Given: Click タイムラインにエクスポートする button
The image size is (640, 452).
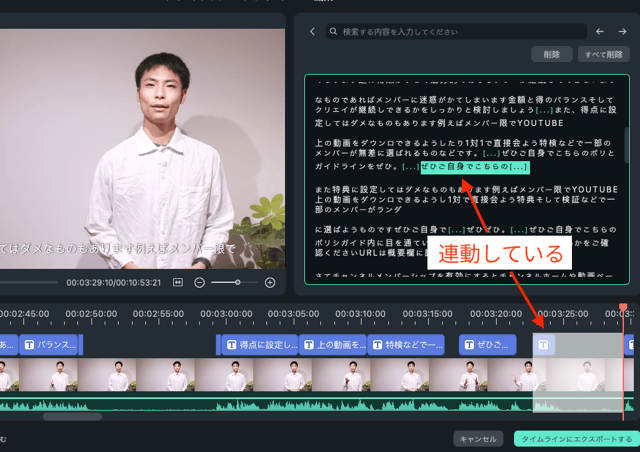Looking at the screenshot, I should (577, 439).
